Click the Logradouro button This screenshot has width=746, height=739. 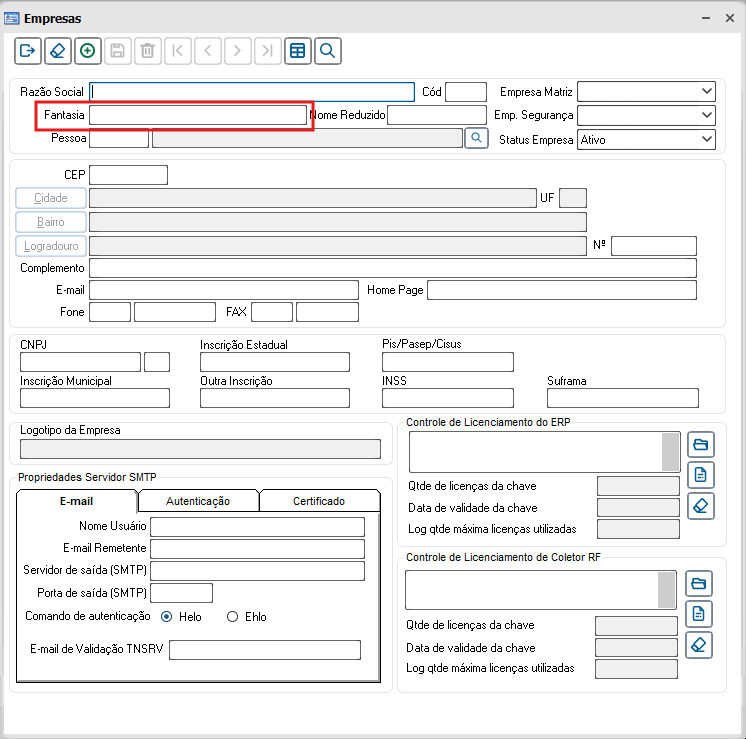(x=51, y=246)
